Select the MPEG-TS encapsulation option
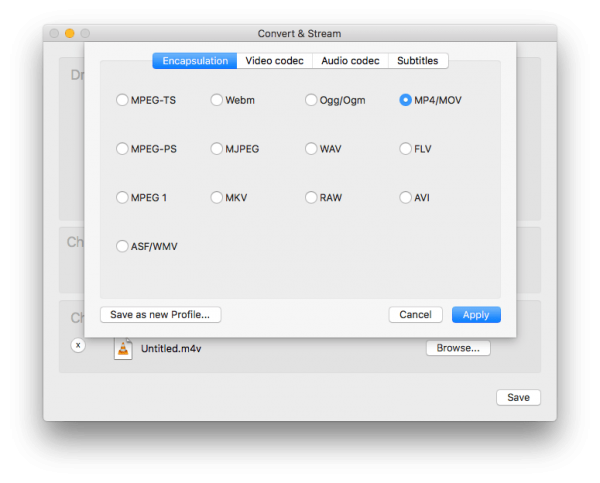Screen dimensions: 600x483 click(x=123, y=100)
